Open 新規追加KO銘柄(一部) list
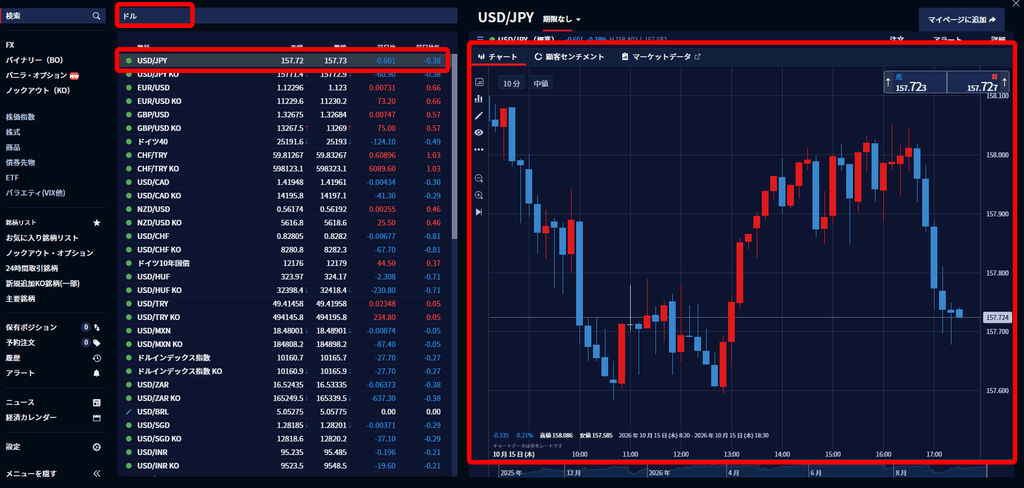 point(44,284)
